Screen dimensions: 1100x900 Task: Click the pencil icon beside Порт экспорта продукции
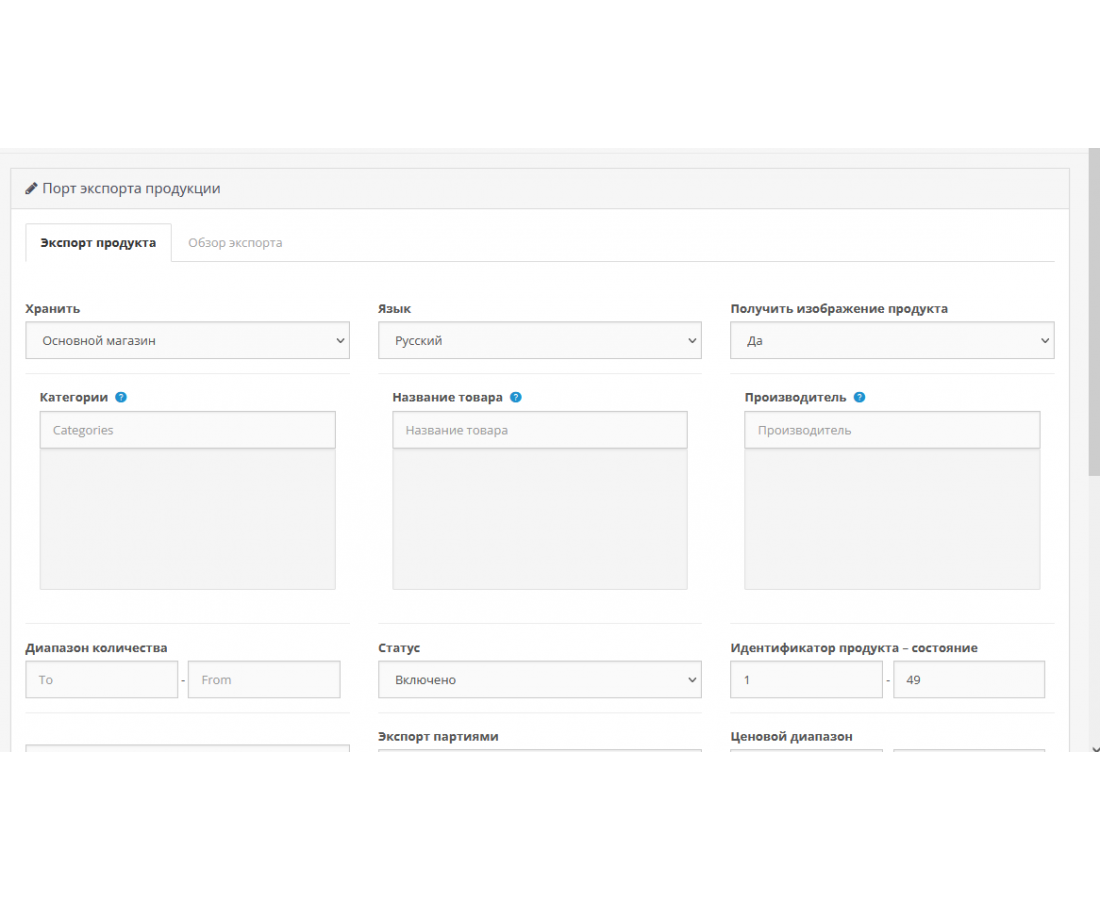(x=31, y=189)
